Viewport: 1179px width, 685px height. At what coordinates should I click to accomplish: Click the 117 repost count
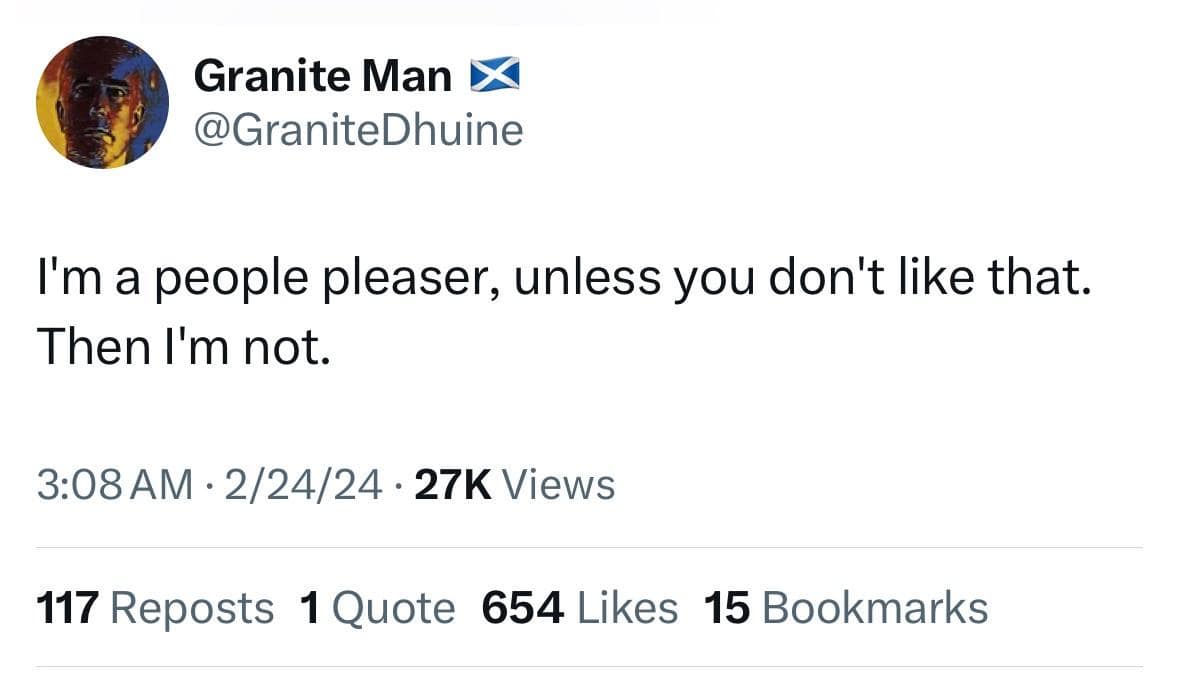click(68, 608)
